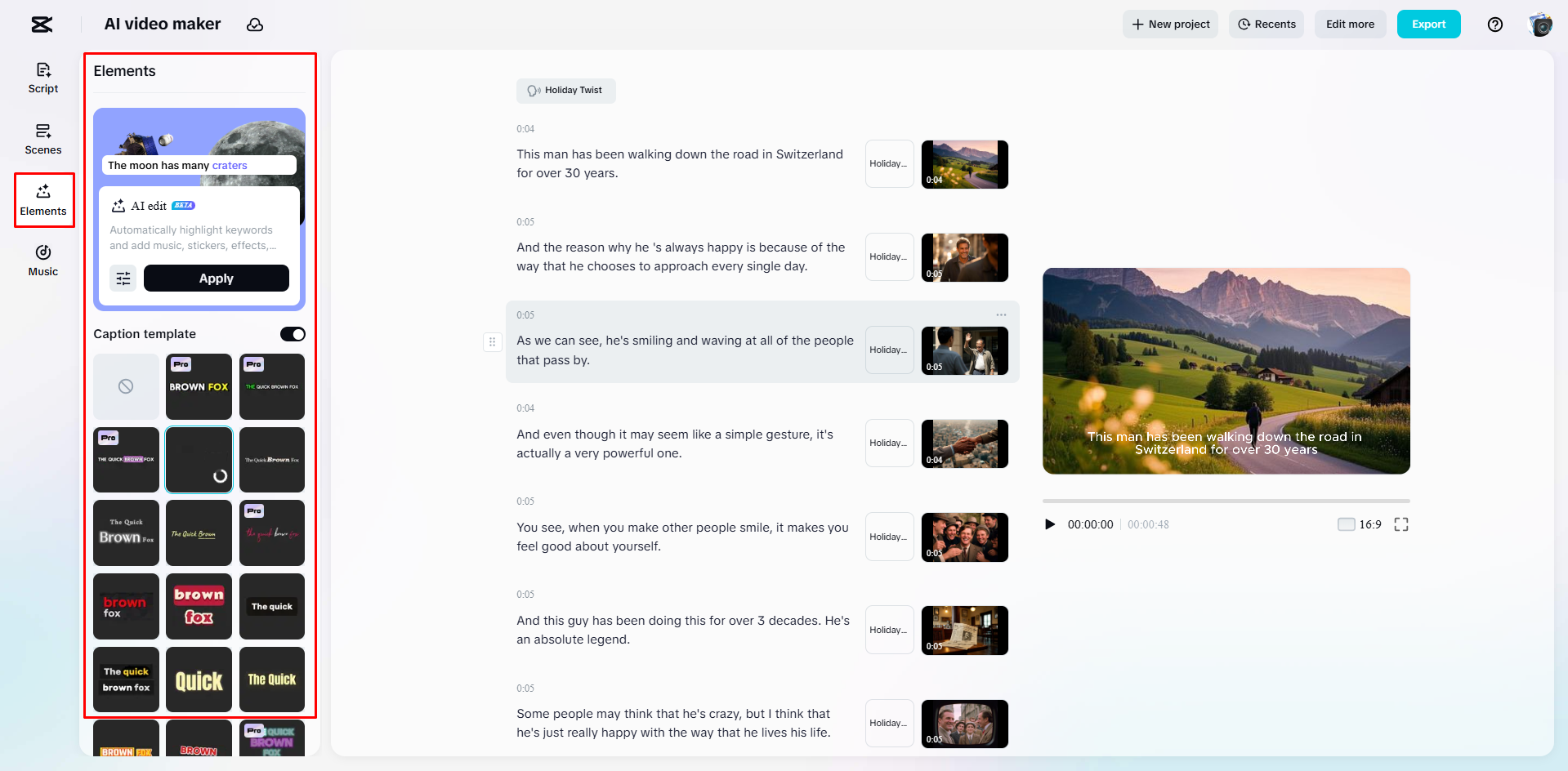
Task: Open clip thumbnail for 'he's crazy' scene
Action: [x=965, y=724]
